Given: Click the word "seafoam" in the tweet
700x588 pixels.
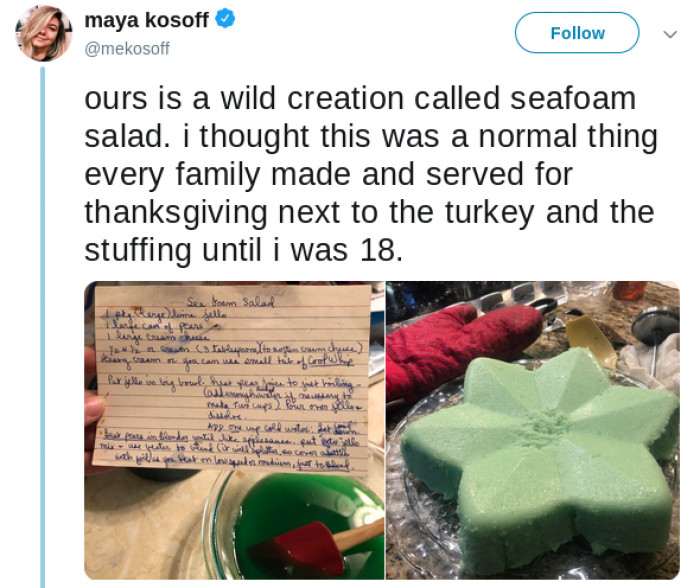Looking at the screenshot, I should click(x=573, y=98).
